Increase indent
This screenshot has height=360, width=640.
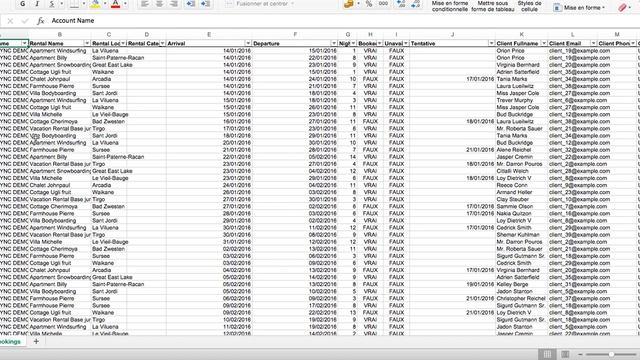pos(205,4)
